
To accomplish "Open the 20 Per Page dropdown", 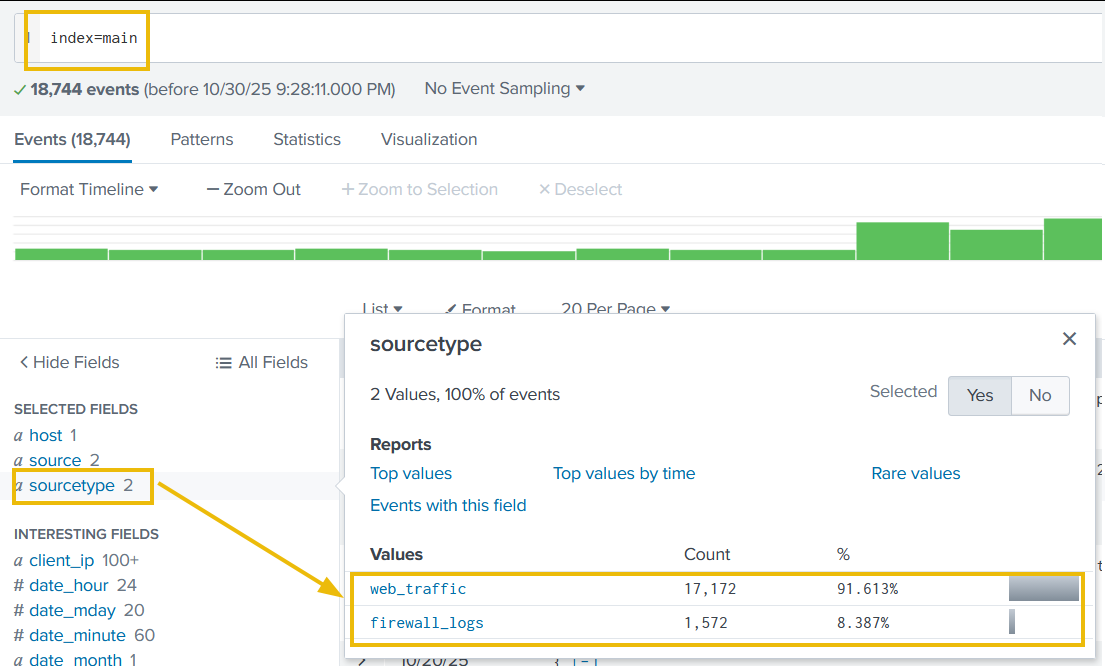I will click(x=614, y=310).
